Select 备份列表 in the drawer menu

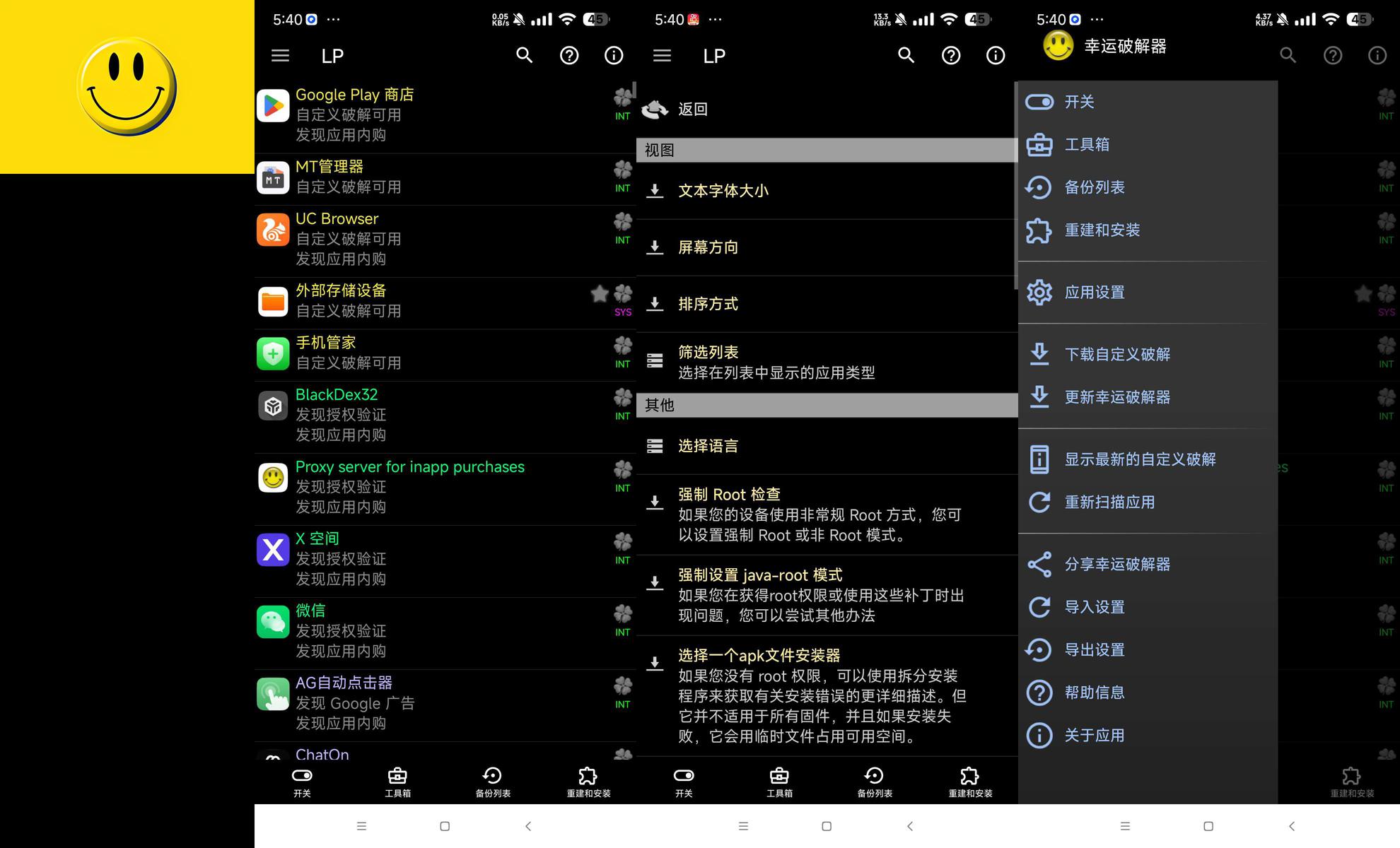[x=1148, y=187]
